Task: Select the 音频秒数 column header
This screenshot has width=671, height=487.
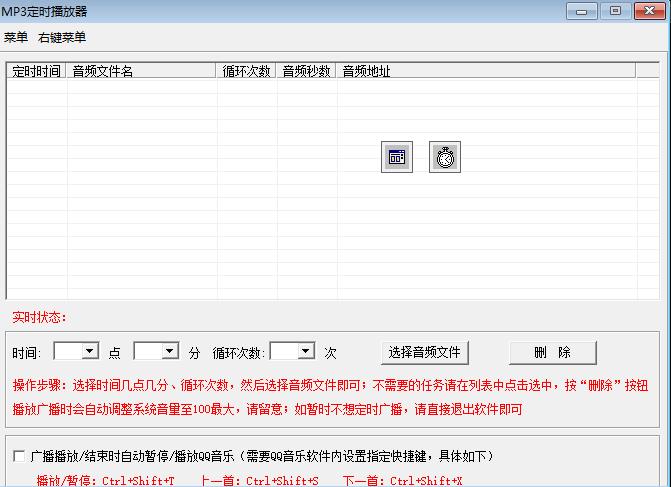Action: [307, 71]
